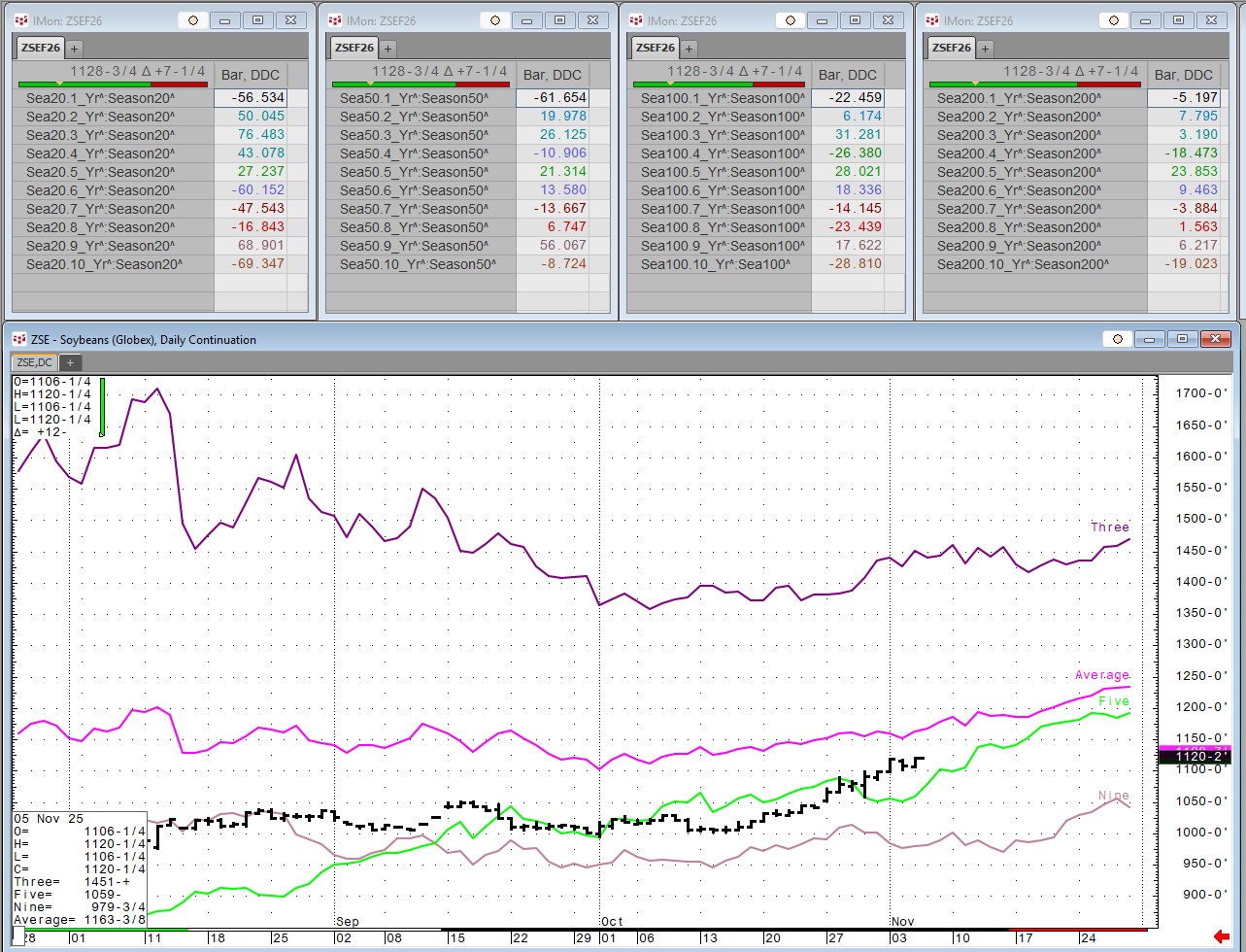1246x952 pixels.
Task: Add new tab in the Season100 monitor window
Action: (689, 48)
